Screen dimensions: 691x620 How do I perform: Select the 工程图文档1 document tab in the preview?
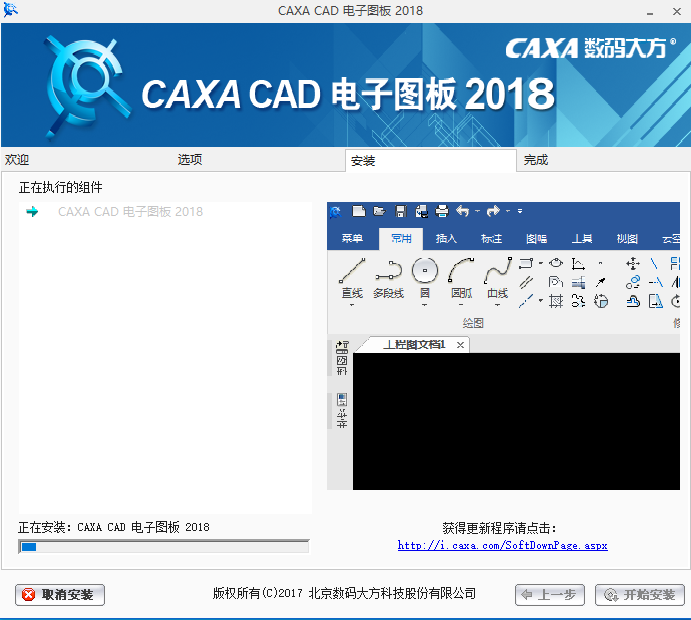pos(414,345)
